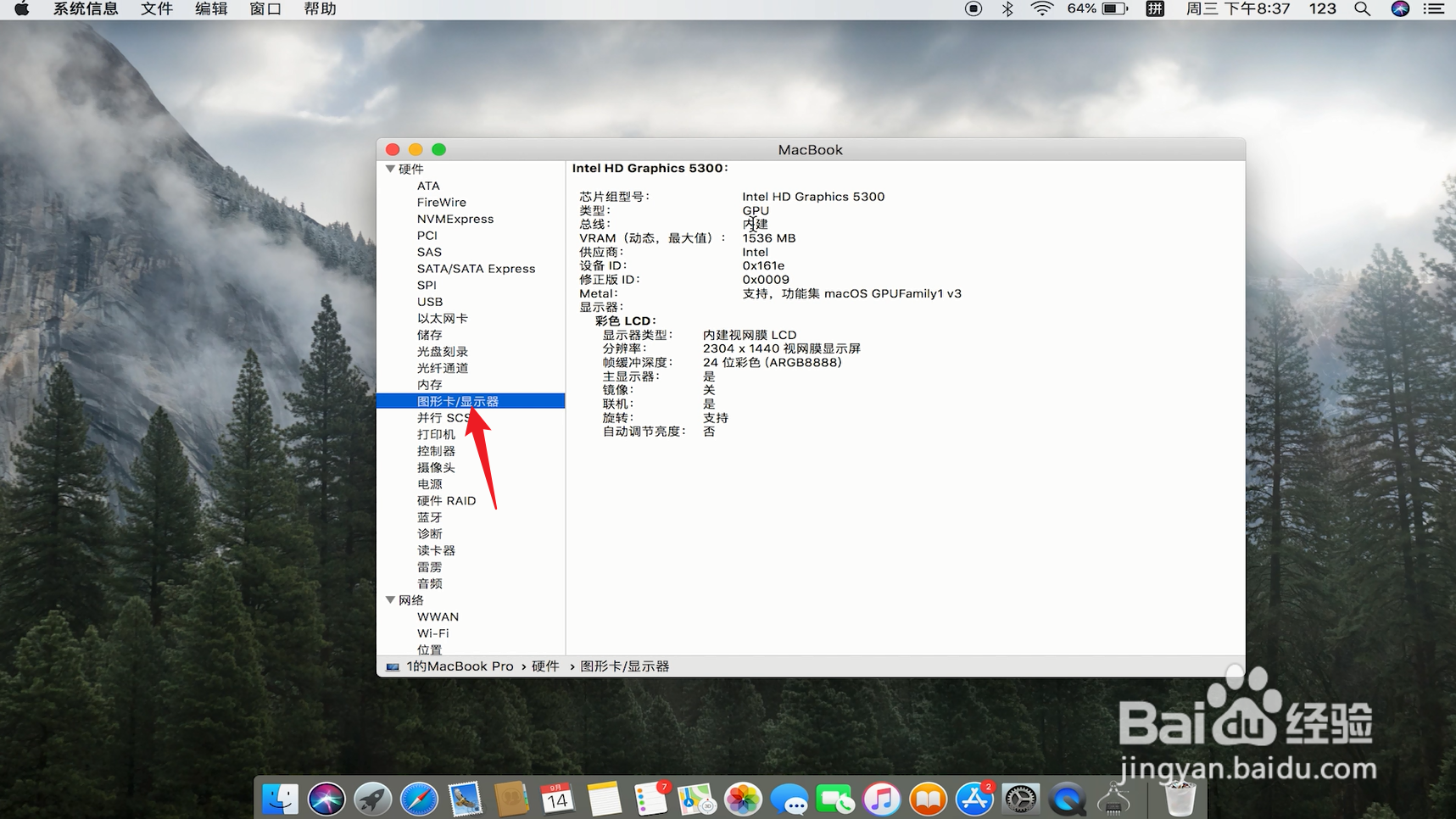Viewport: 1456px width, 819px height.
Task: Open System Preferences gear in Dock
Action: click(x=1020, y=799)
